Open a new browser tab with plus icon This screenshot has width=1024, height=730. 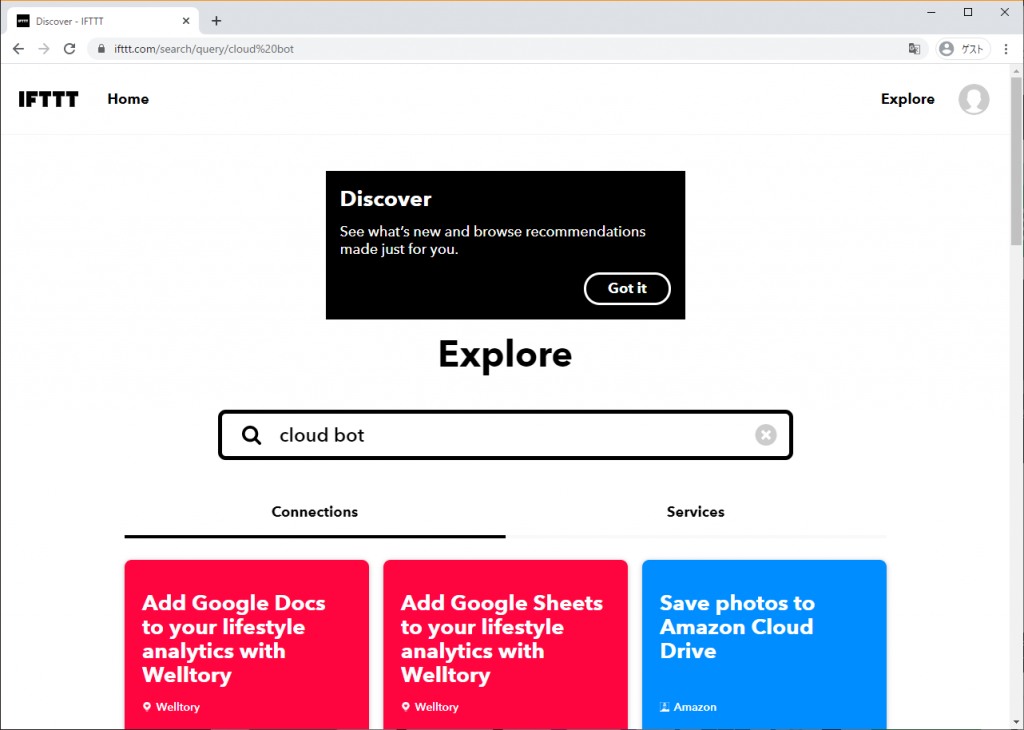point(216,21)
